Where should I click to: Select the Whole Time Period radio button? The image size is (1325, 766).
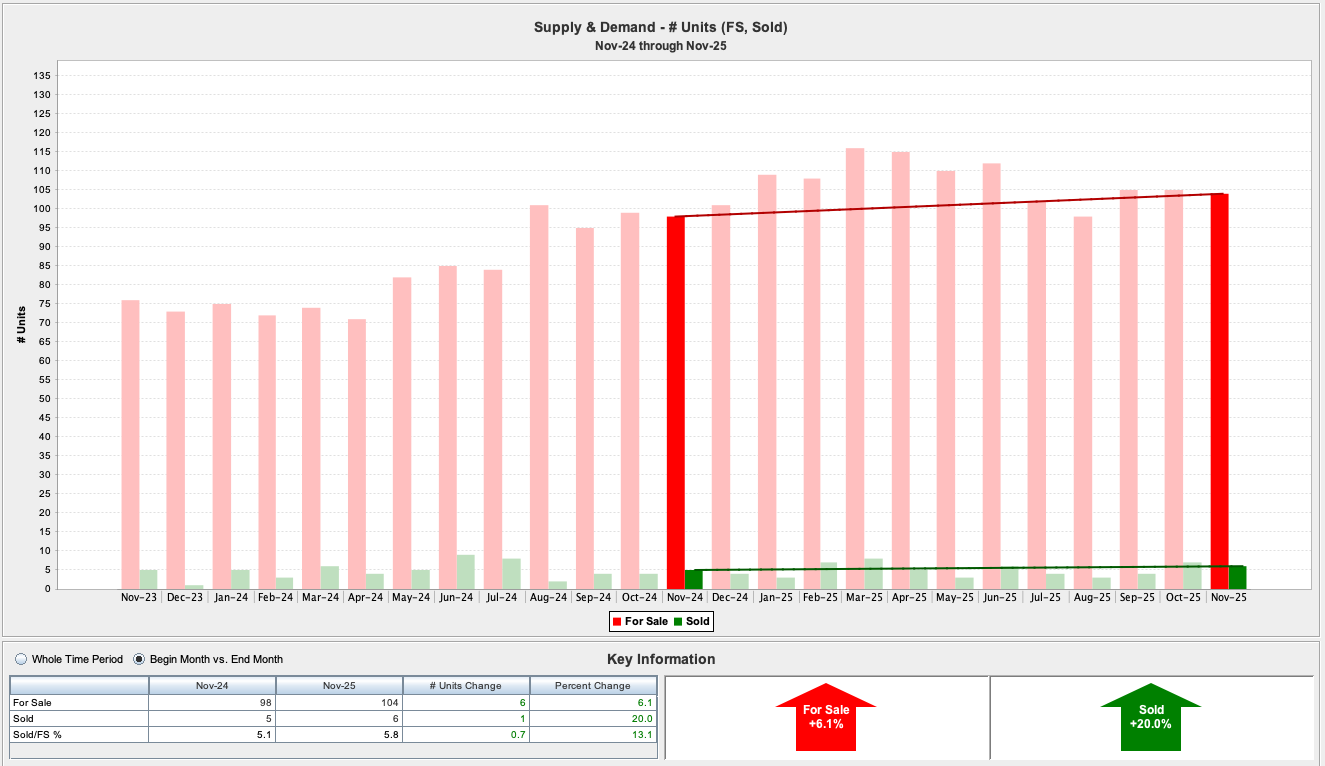(x=21, y=659)
